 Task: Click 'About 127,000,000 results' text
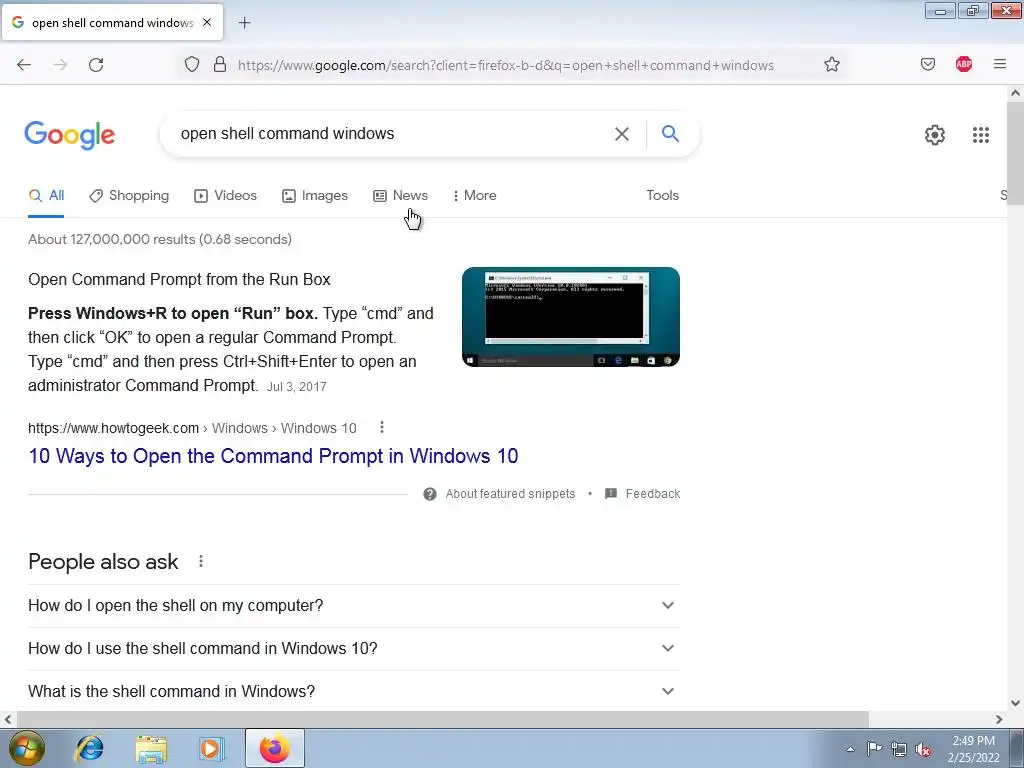click(x=160, y=239)
